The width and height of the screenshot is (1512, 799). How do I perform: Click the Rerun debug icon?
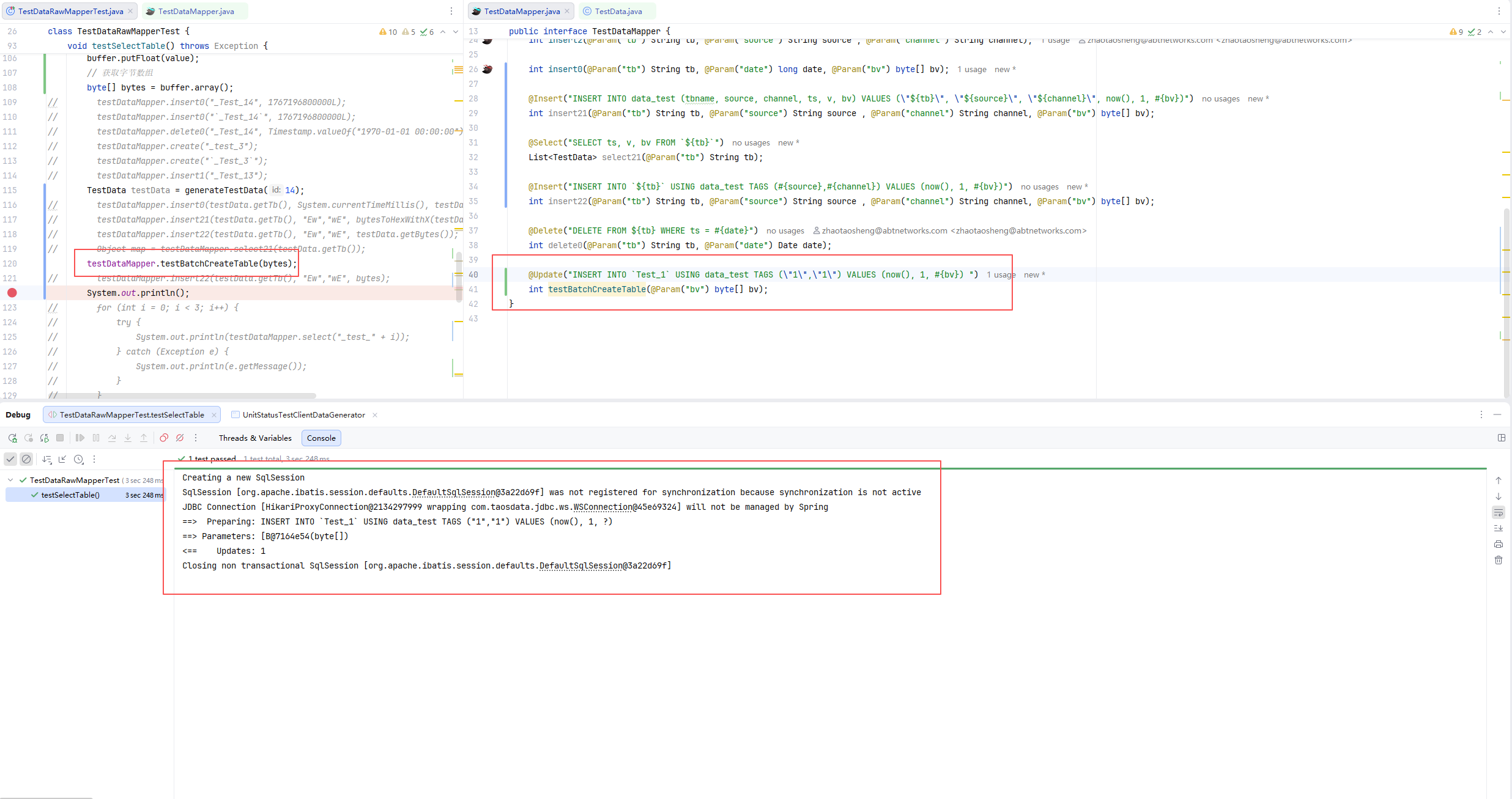(x=12, y=438)
